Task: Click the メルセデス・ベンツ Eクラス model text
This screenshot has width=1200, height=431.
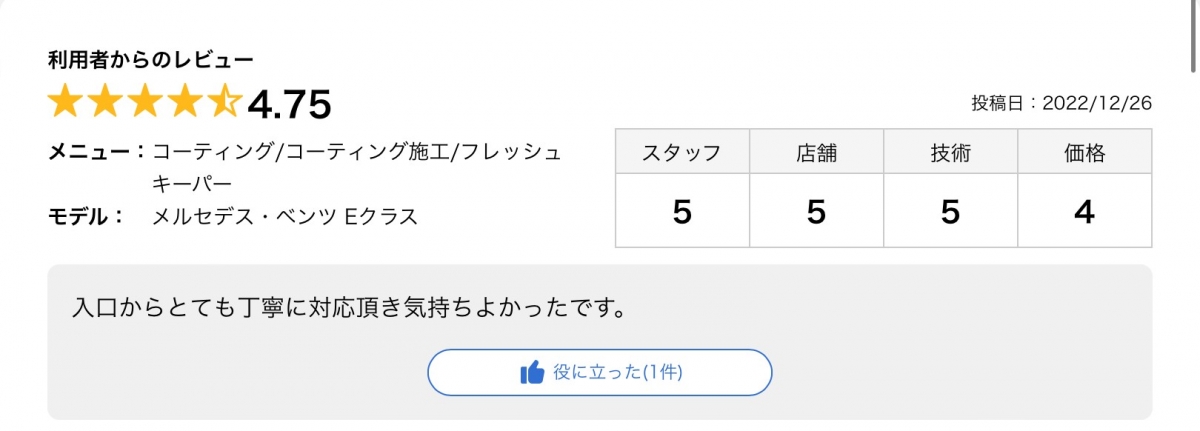Action: pyautogui.click(x=284, y=216)
